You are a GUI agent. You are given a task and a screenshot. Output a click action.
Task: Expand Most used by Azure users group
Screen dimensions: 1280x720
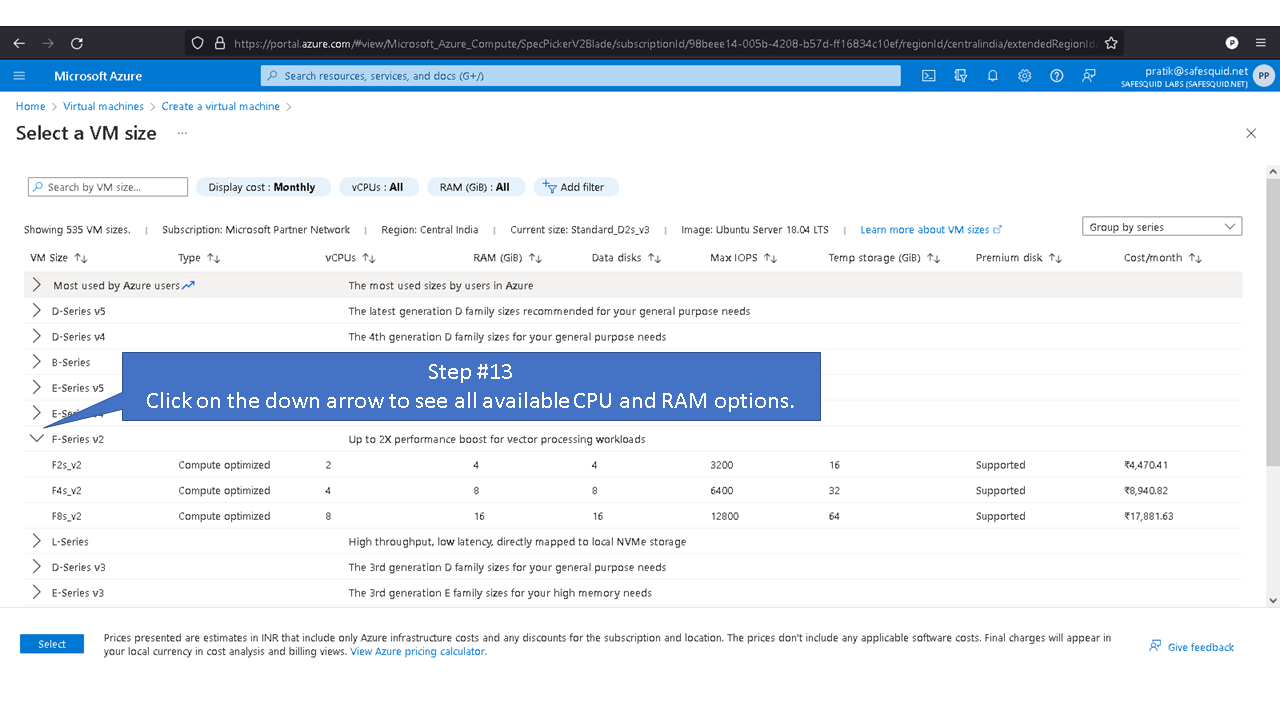[37, 285]
